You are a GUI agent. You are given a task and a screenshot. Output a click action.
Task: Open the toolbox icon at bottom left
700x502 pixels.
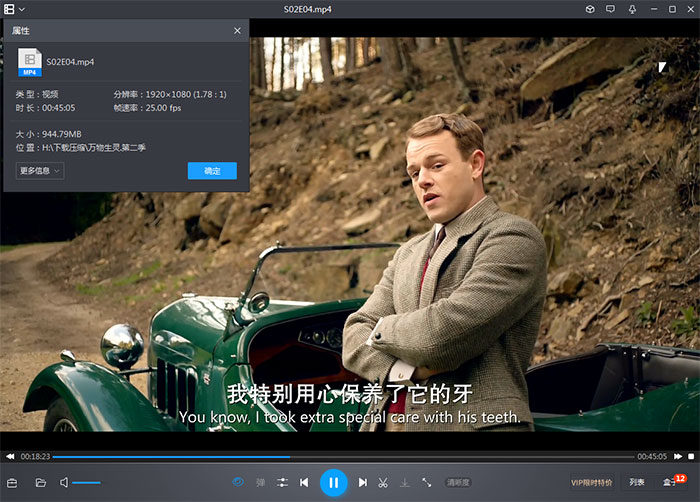tap(13, 483)
